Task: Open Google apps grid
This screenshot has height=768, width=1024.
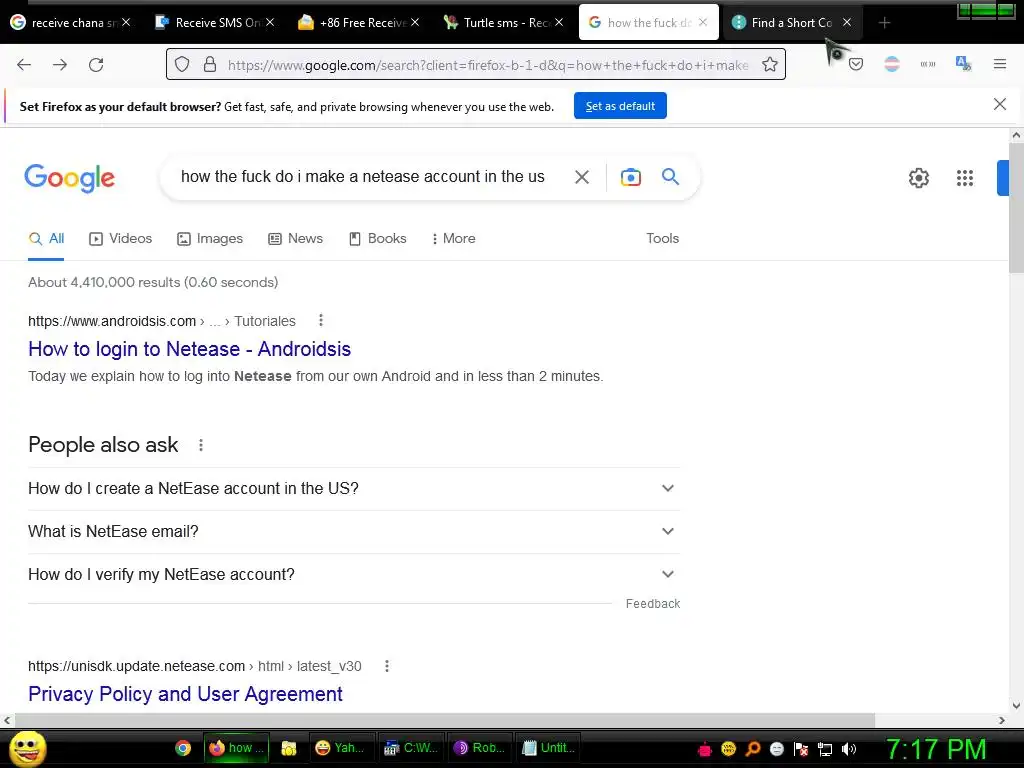Action: 965,178
